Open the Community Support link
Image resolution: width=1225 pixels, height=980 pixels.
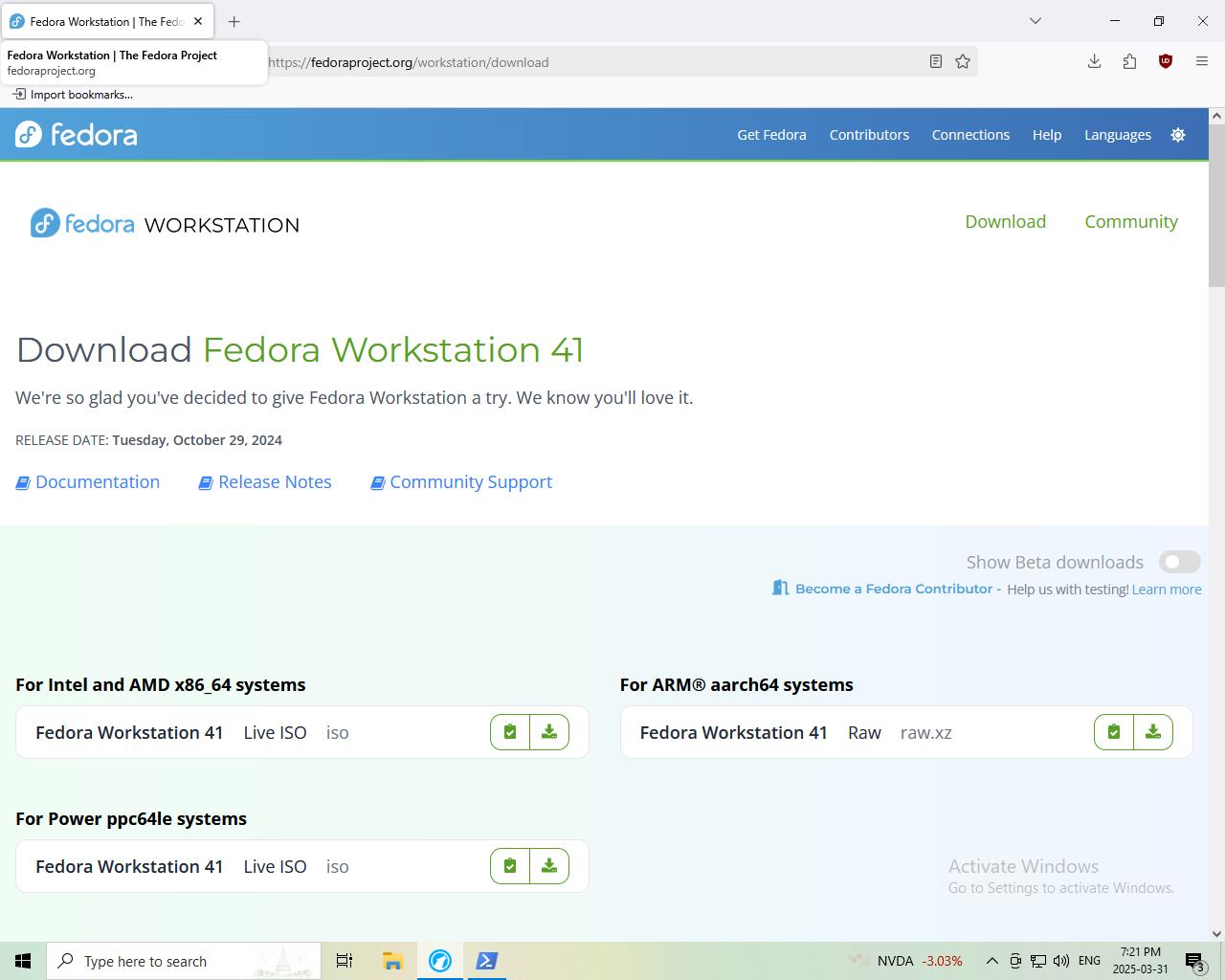(461, 482)
